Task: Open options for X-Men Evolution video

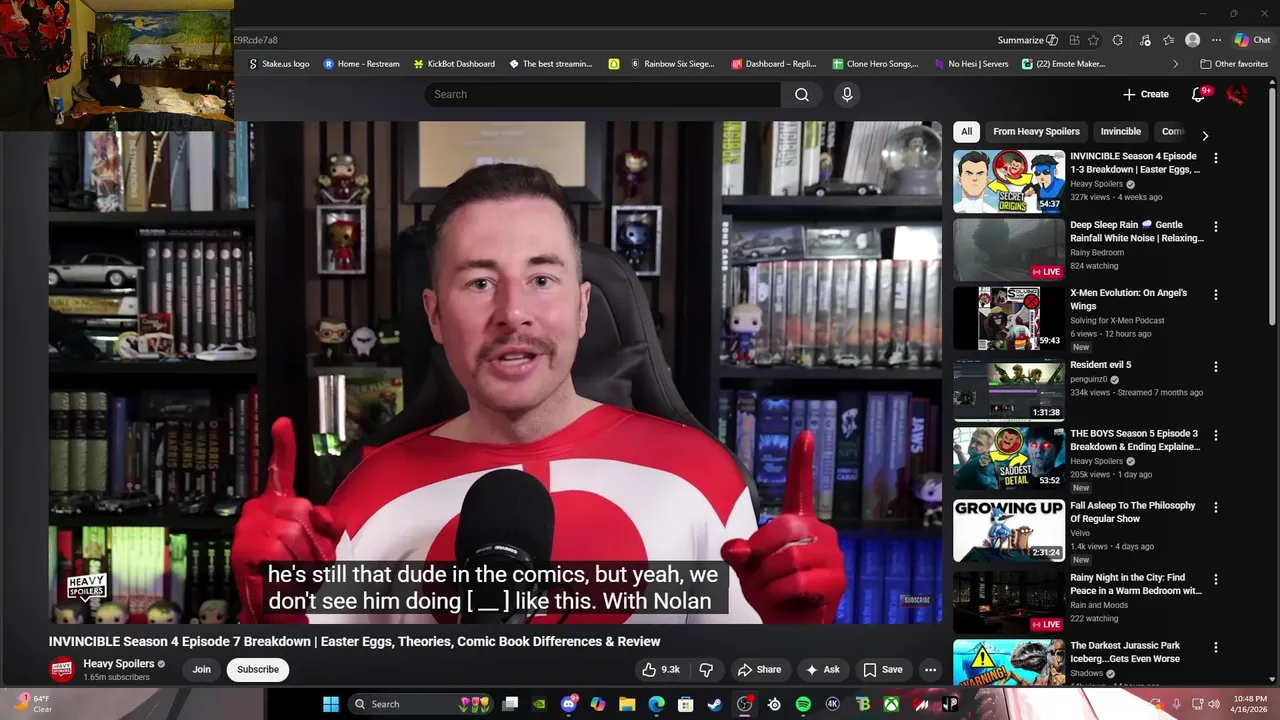Action: pyautogui.click(x=1216, y=295)
